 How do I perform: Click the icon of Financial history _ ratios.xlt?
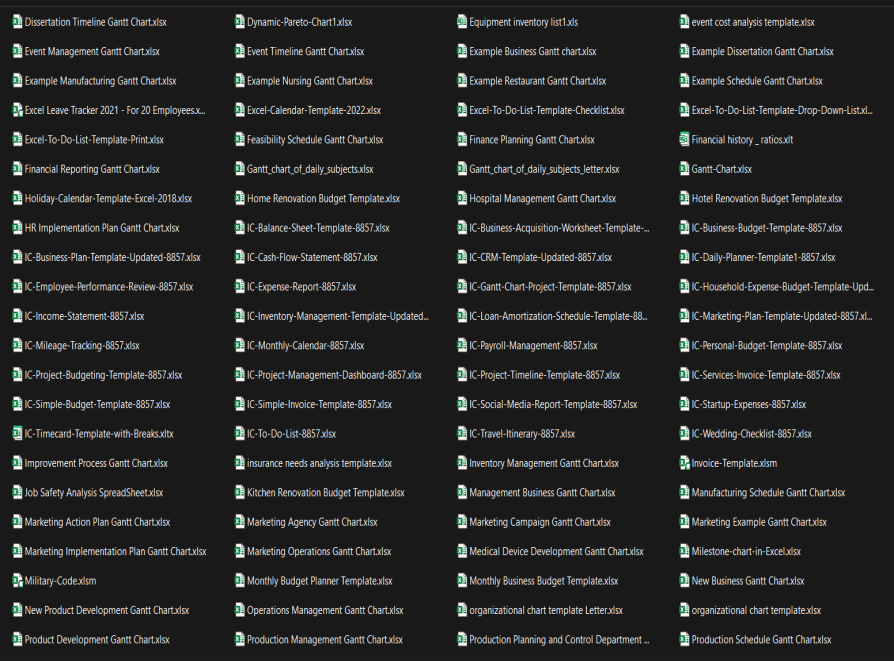coord(684,140)
